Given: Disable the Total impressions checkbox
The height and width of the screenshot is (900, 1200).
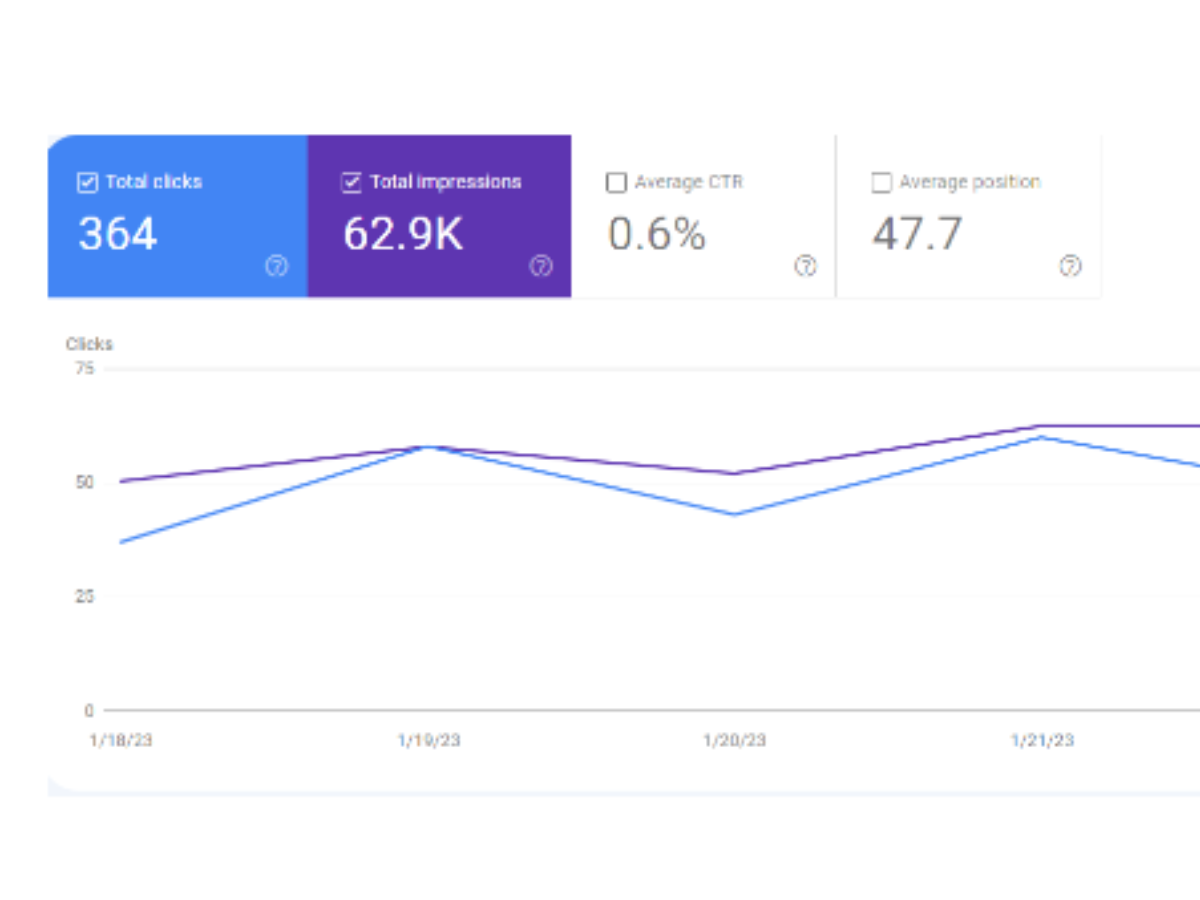Looking at the screenshot, I should pos(351,182).
